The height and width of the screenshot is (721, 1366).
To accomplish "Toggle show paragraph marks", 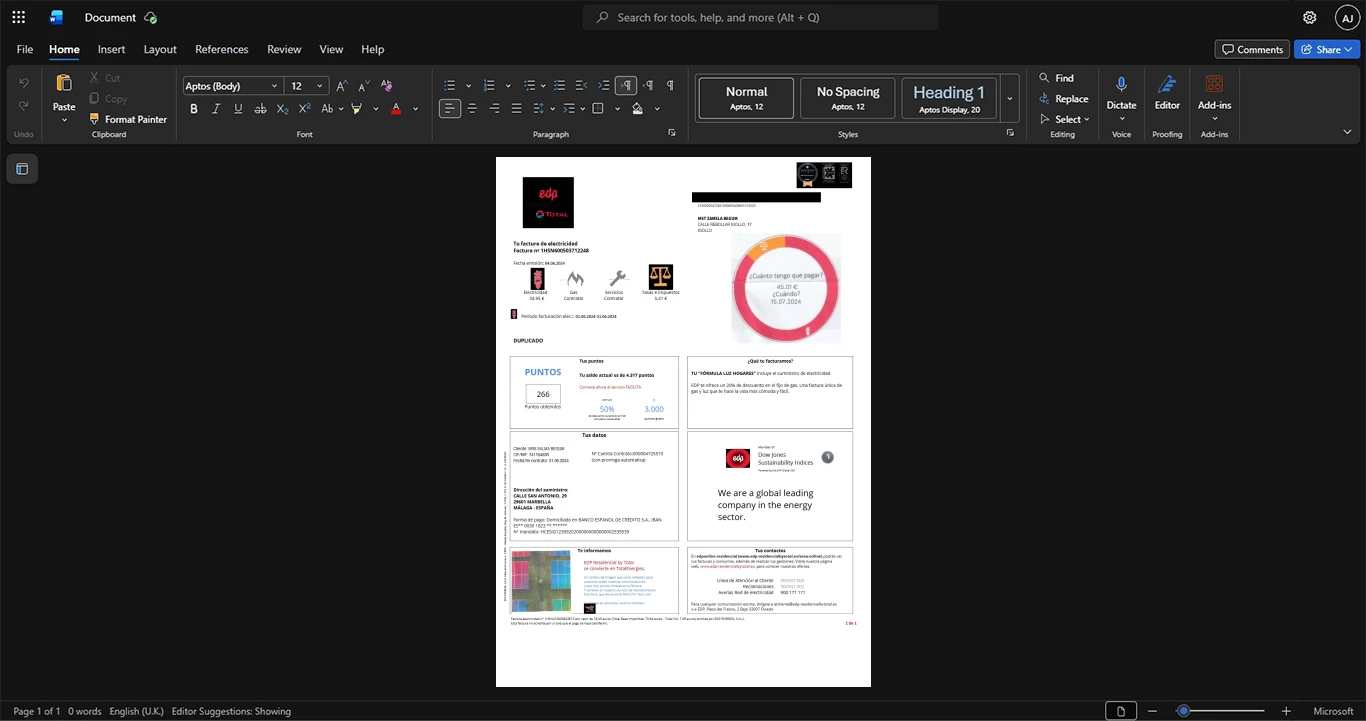I will coord(670,86).
